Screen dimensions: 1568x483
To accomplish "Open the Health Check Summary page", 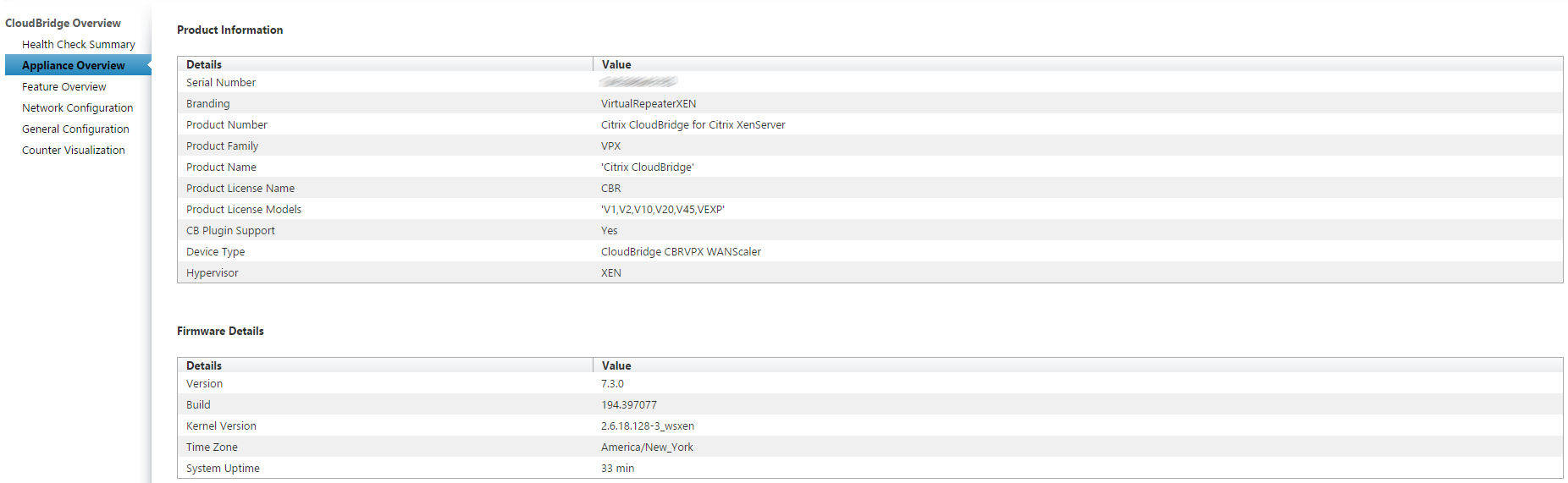I will pyautogui.click(x=78, y=45).
